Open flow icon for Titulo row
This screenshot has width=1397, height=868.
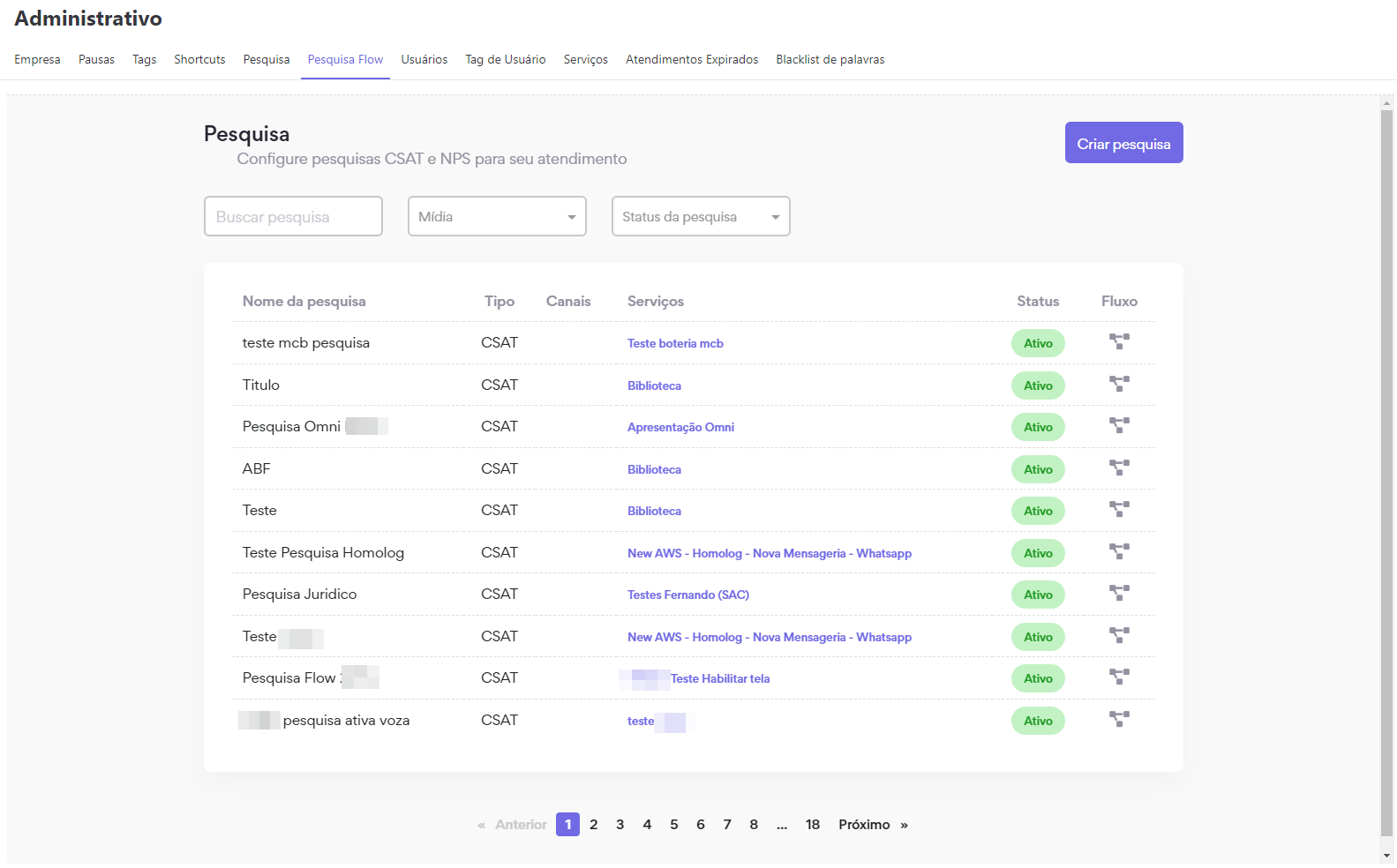tap(1119, 385)
